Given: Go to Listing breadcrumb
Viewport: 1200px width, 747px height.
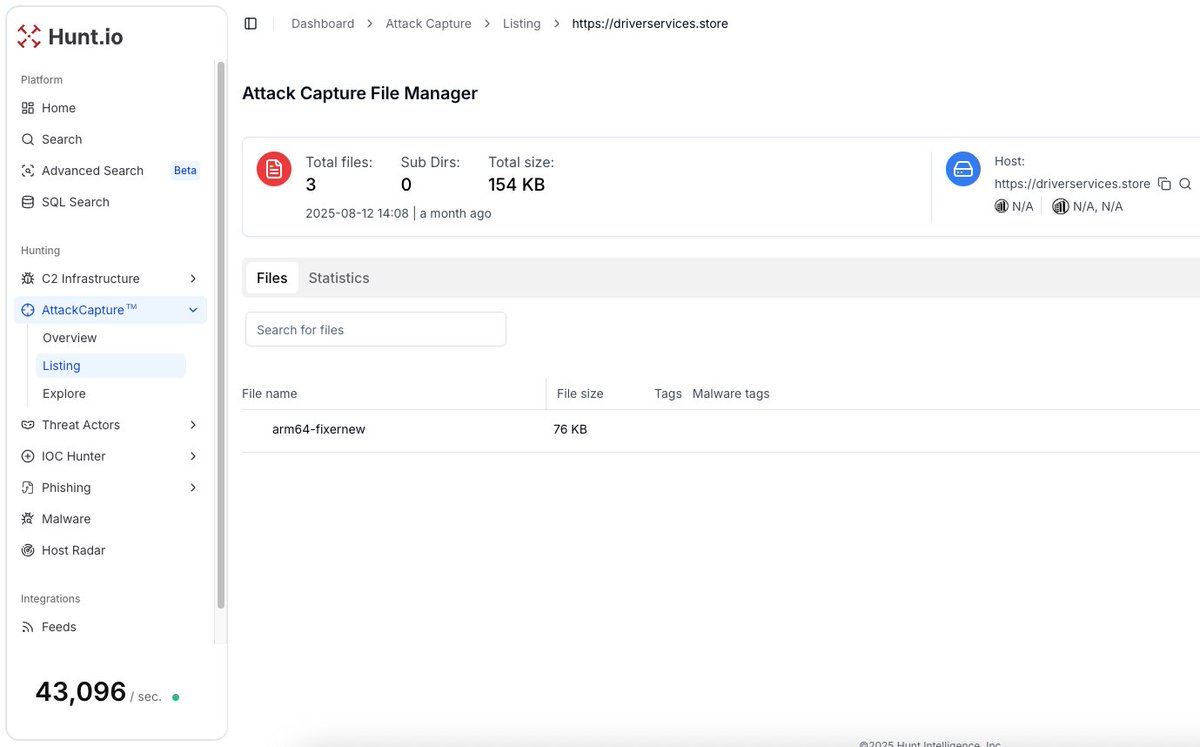Looking at the screenshot, I should [522, 23].
